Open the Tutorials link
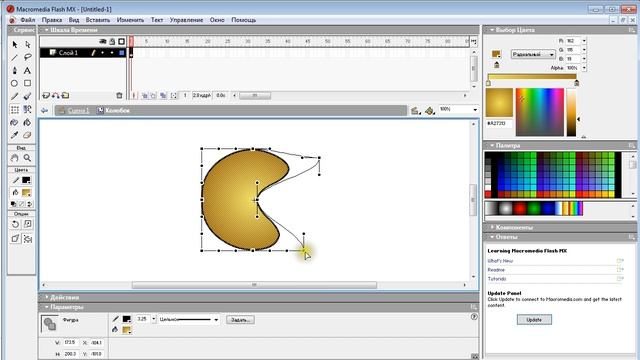This screenshot has height=360, width=640. click(497, 279)
